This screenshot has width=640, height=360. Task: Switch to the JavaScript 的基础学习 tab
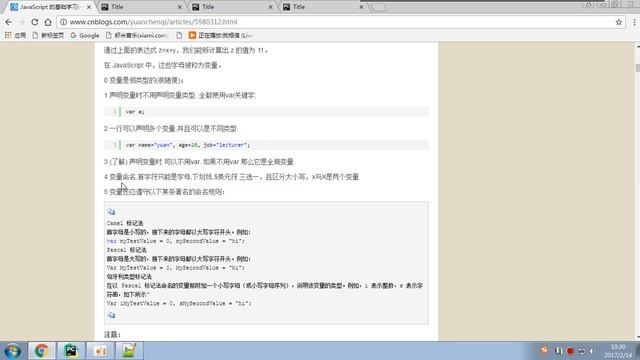[49, 7]
